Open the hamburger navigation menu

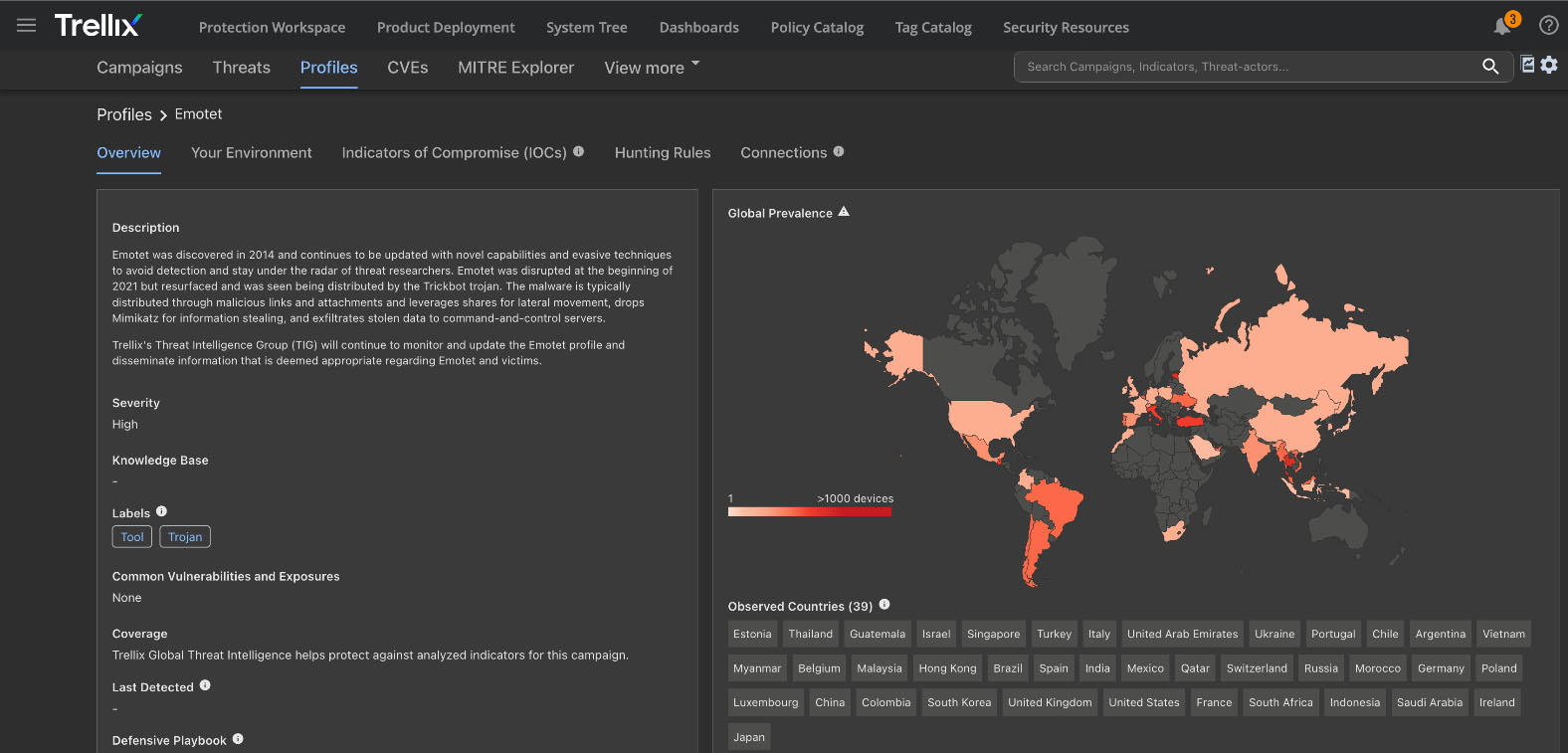pyautogui.click(x=27, y=26)
